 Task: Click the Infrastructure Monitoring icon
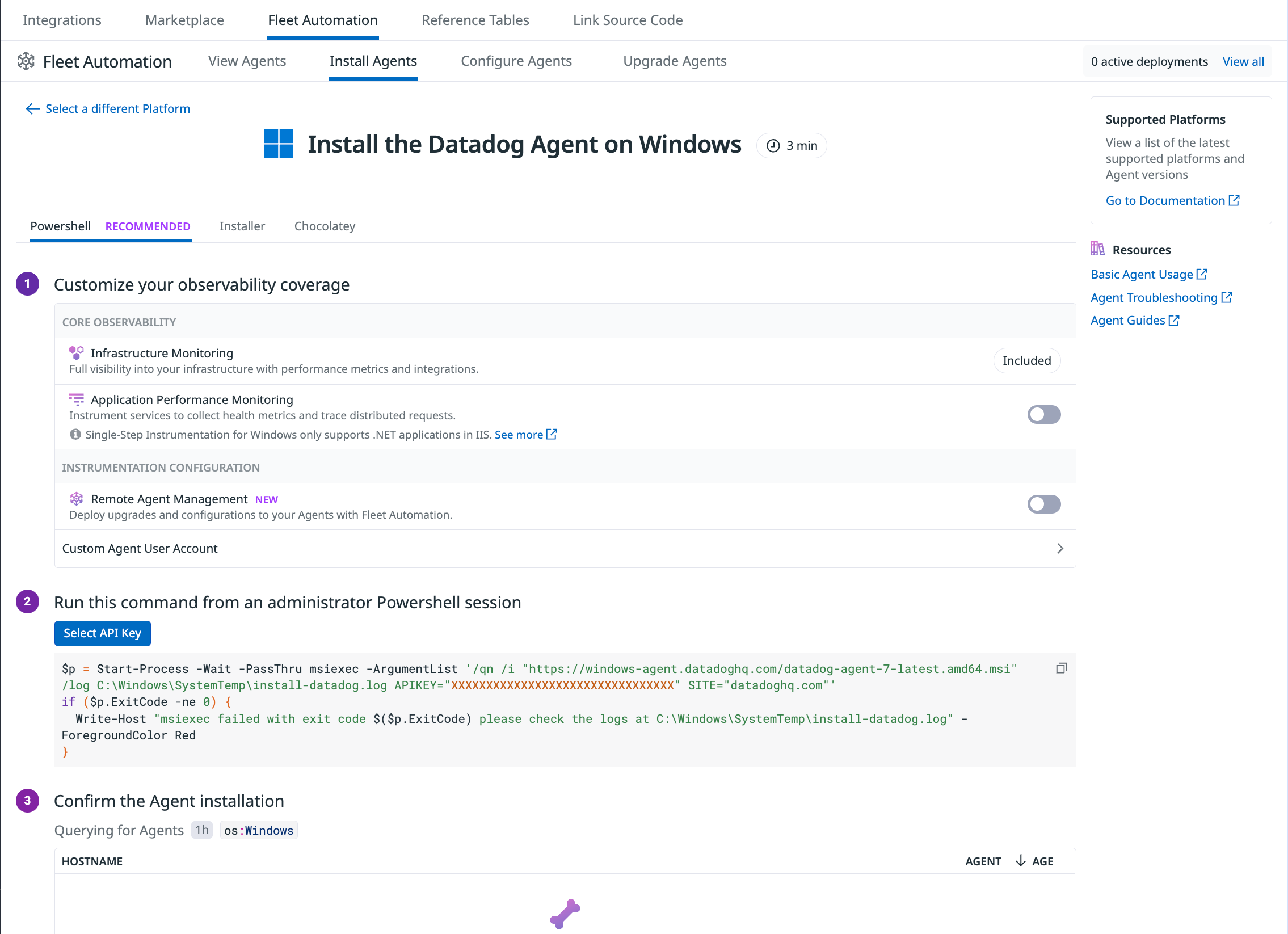pyautogui.click(x=76, y=352)
